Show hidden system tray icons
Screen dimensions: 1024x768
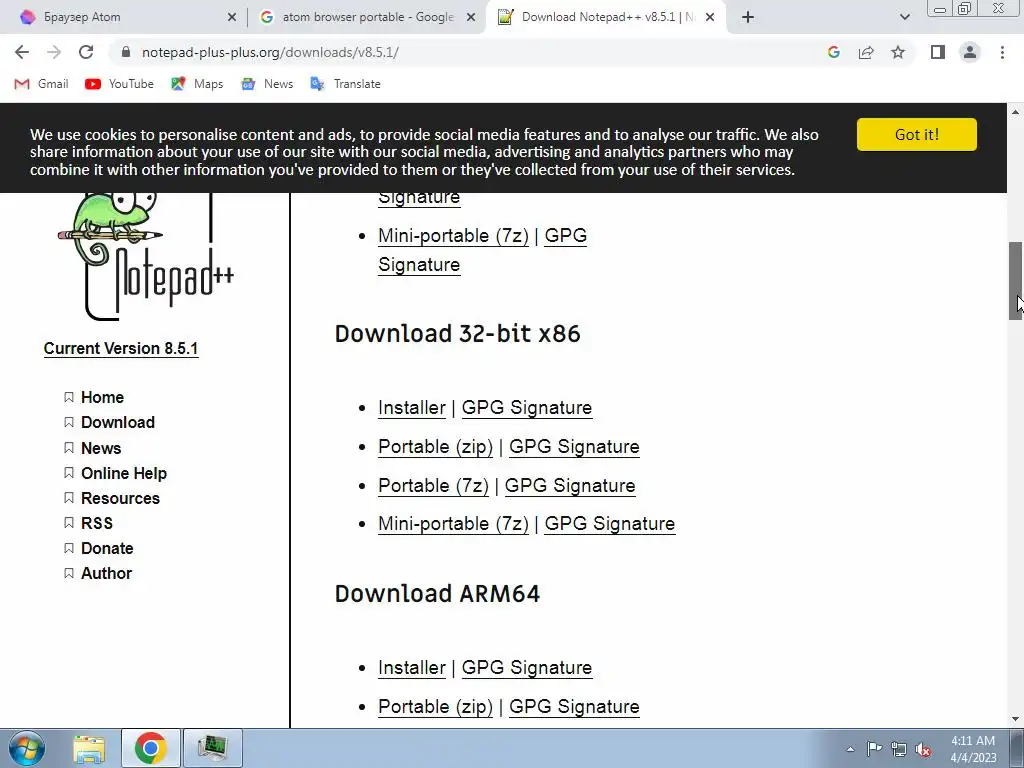click(850, 749)
